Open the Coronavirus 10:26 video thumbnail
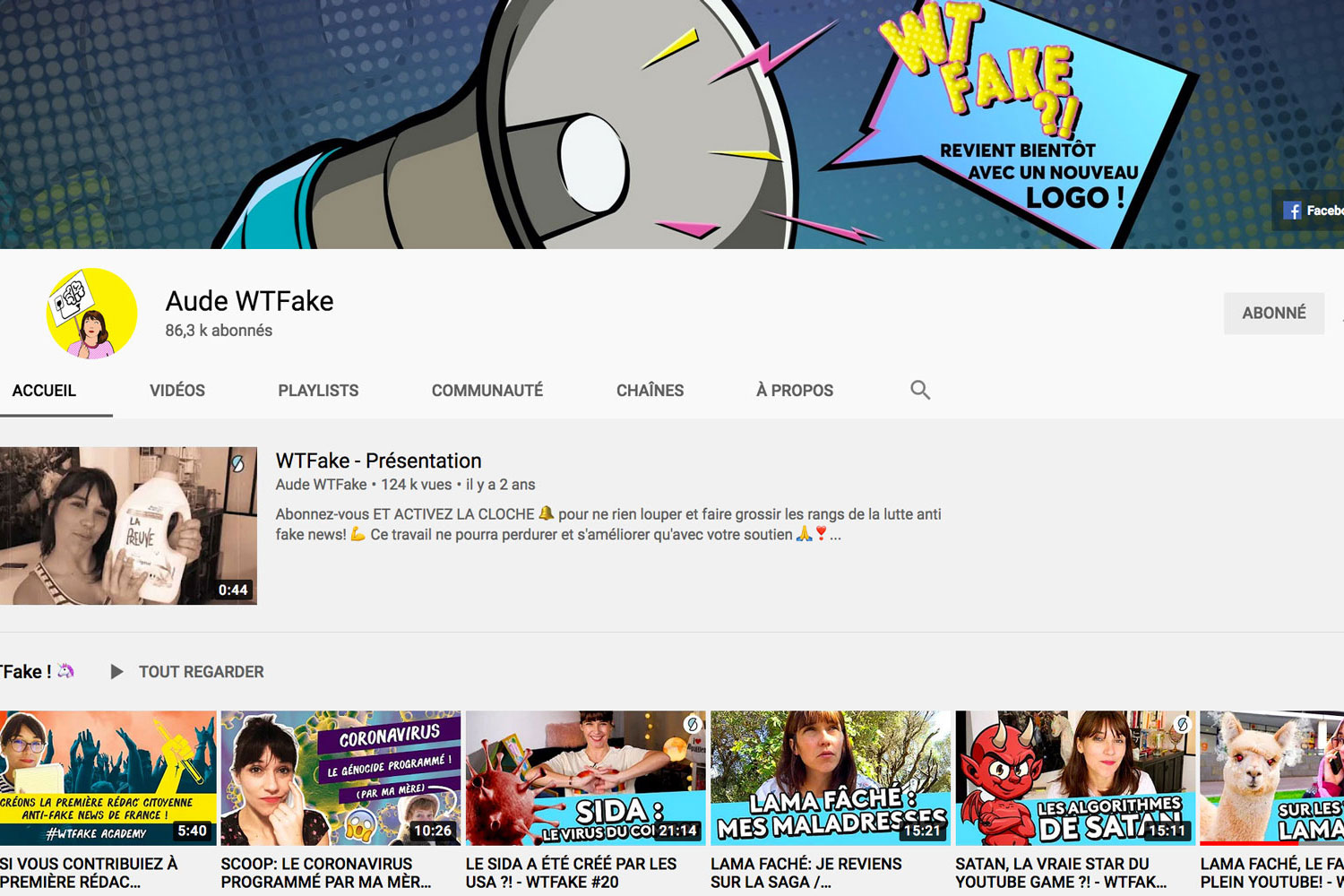1344x896 pixels. point(340,779)
